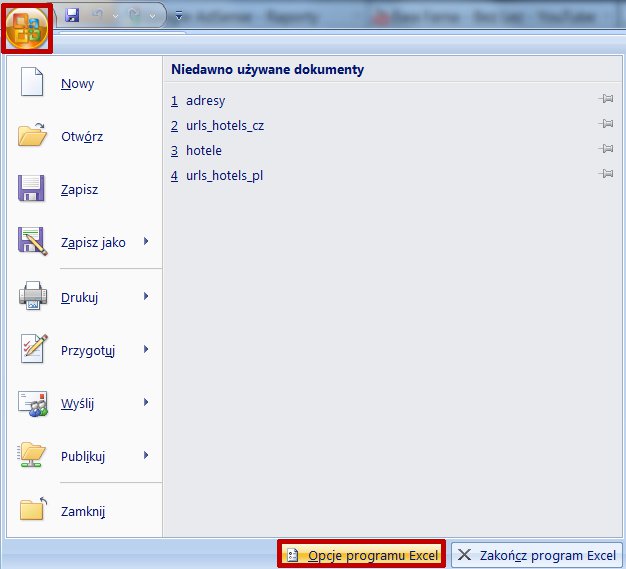Click the printer icon for Drukuj
Image resolution: width=626 pixels, height=569 pixels.
(x=33, y=295)
